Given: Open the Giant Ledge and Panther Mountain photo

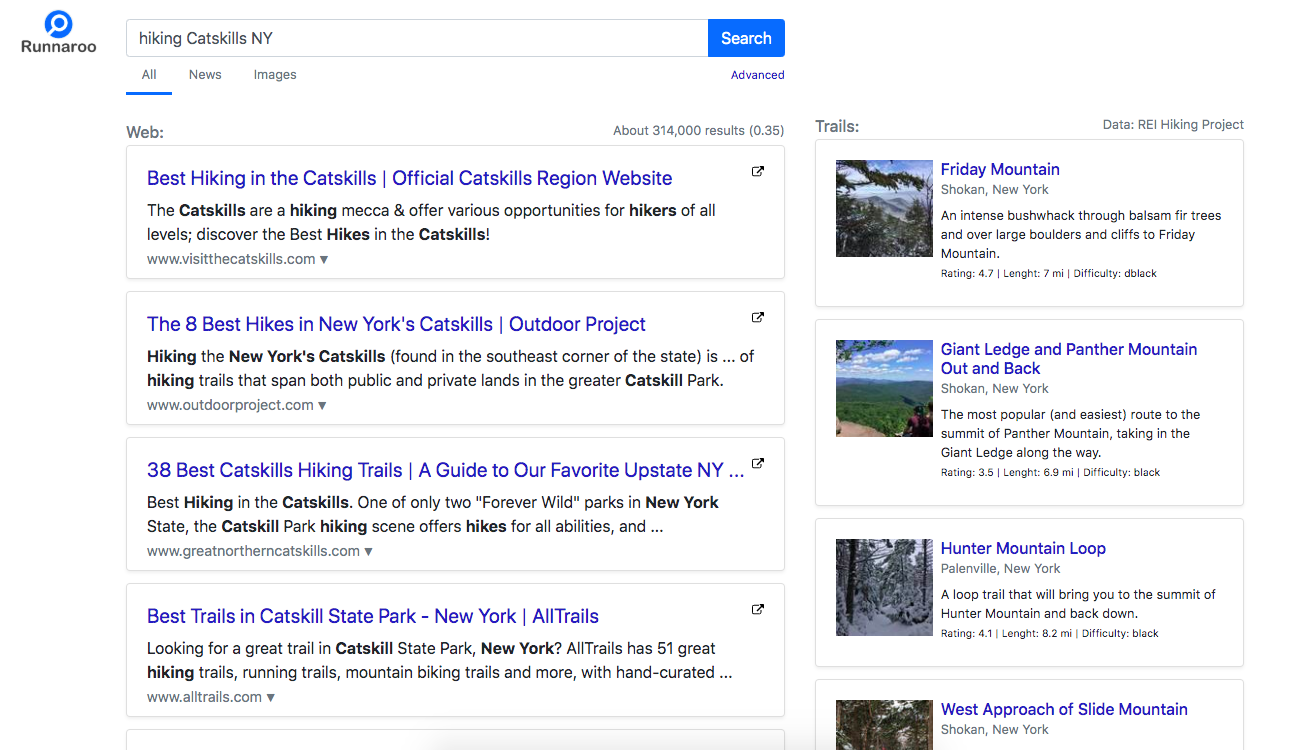Looking at the screenshot, I should coord(884,388).
